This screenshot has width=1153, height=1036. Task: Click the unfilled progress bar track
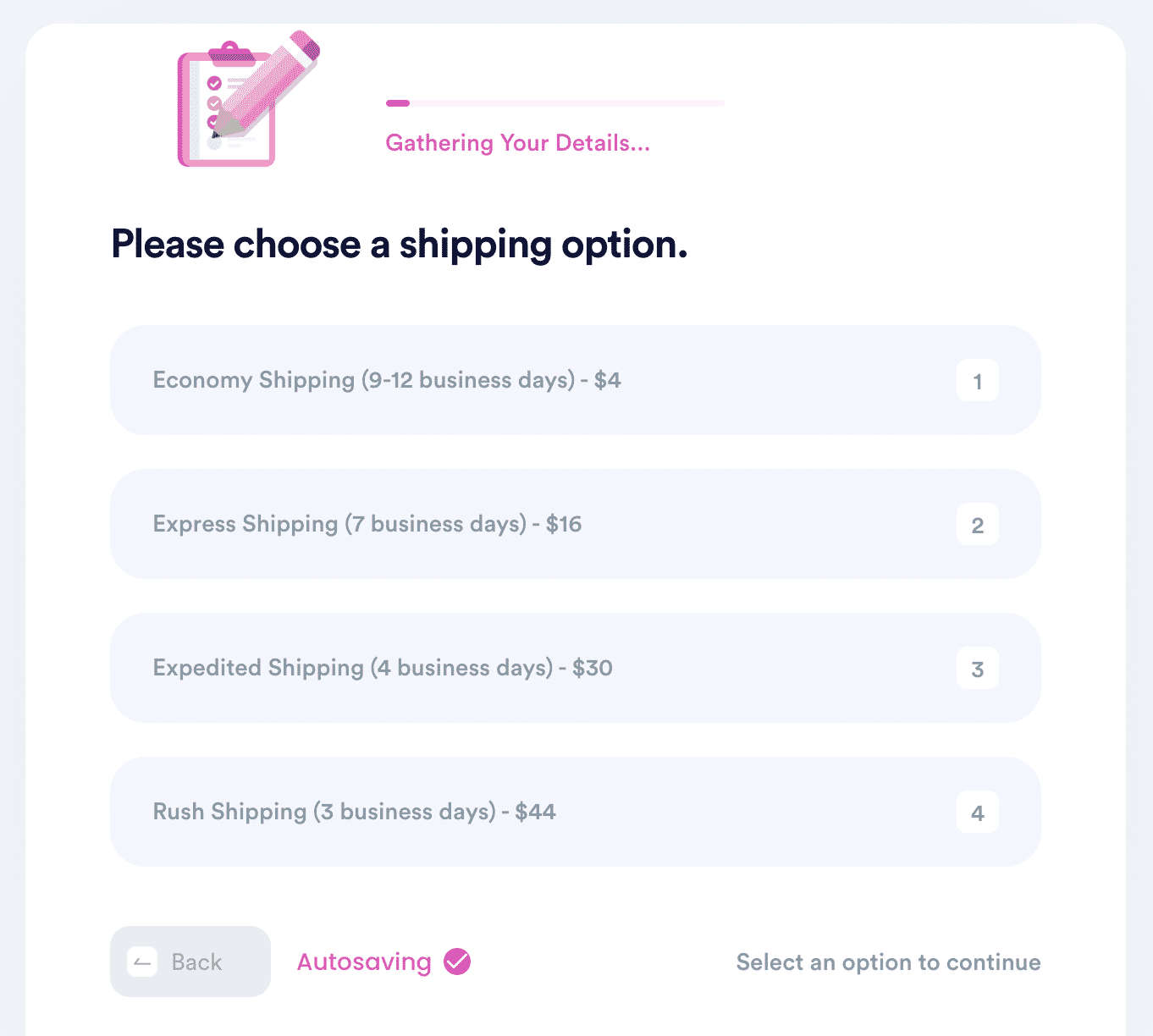pos(567,103)
